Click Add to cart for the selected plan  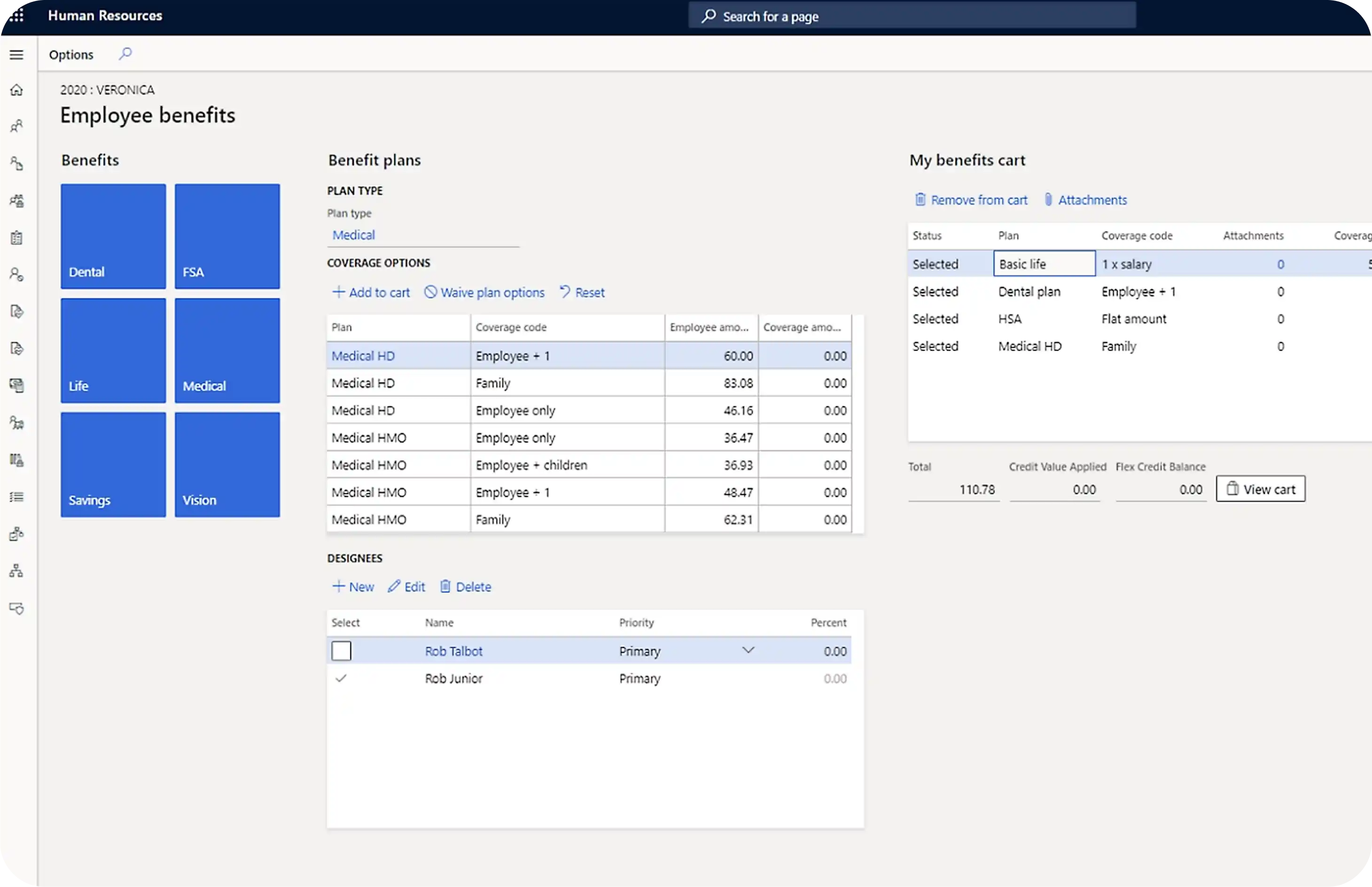click(372, 292)
